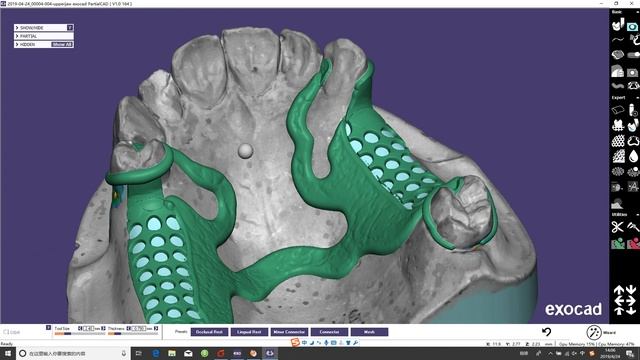Open the caliper measuring utility

click(633, 227)
